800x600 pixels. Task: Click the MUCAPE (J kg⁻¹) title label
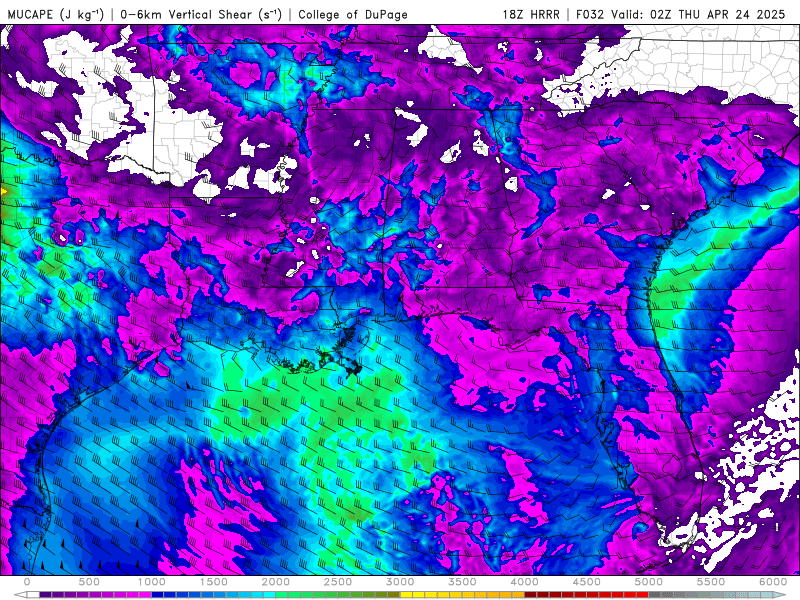(56, 14)
